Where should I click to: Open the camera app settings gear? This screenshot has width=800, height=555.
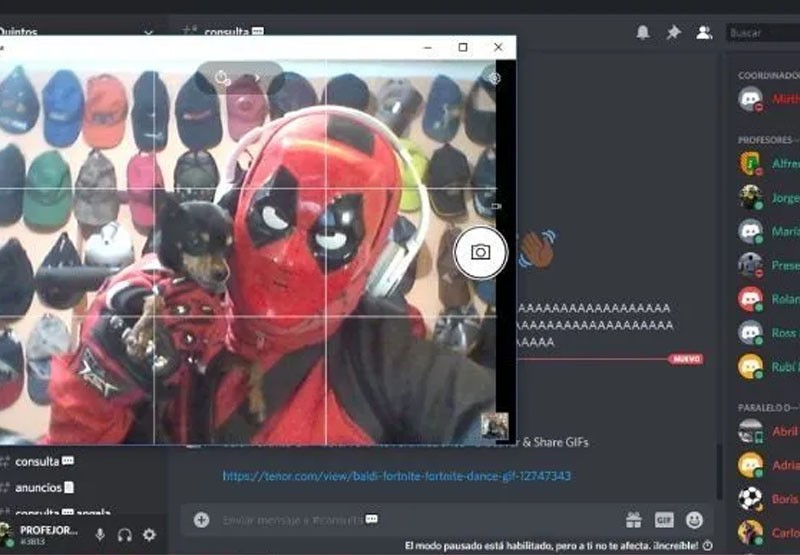click(493, 78)
